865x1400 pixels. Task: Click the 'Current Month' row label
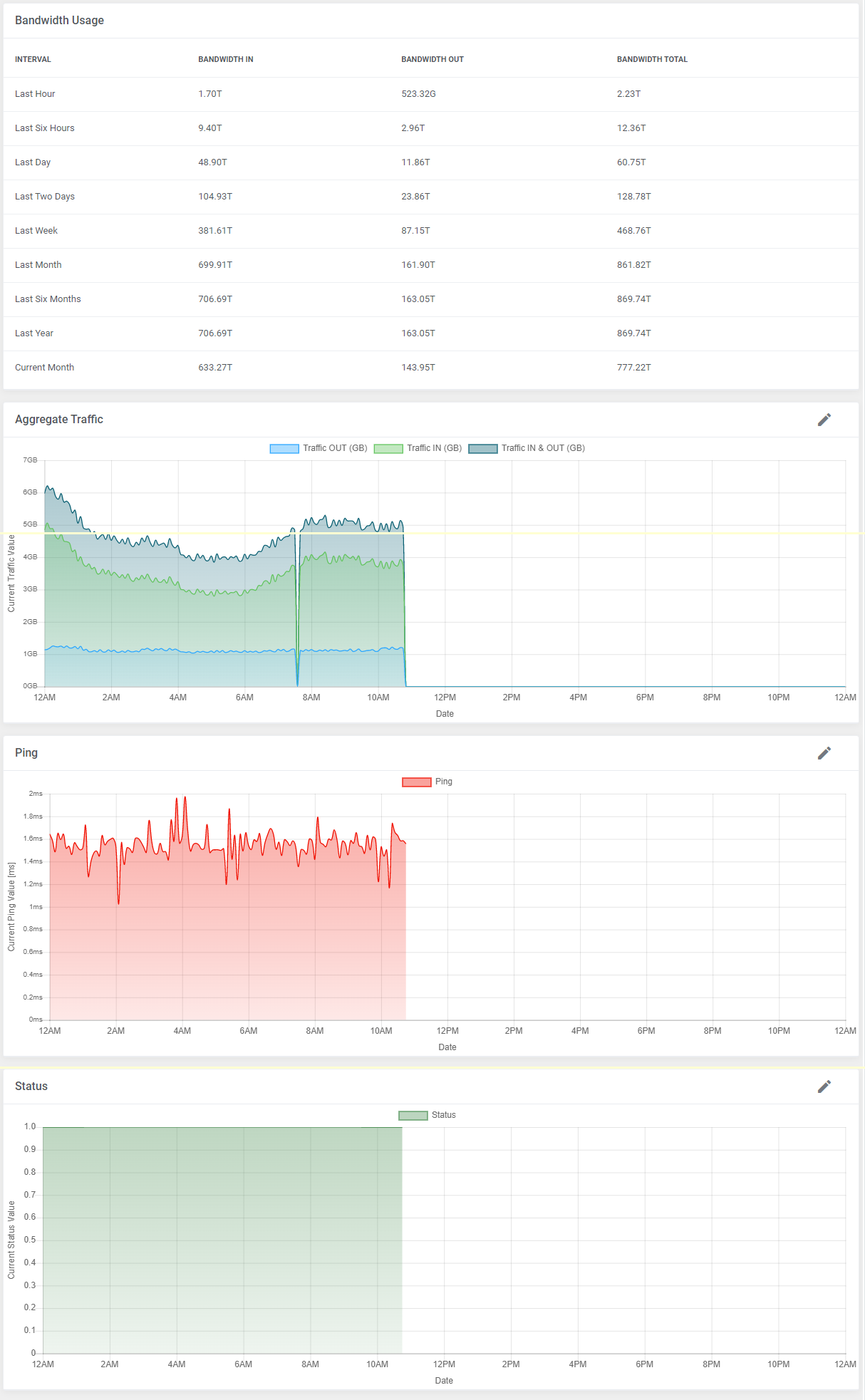coord(44,368)
